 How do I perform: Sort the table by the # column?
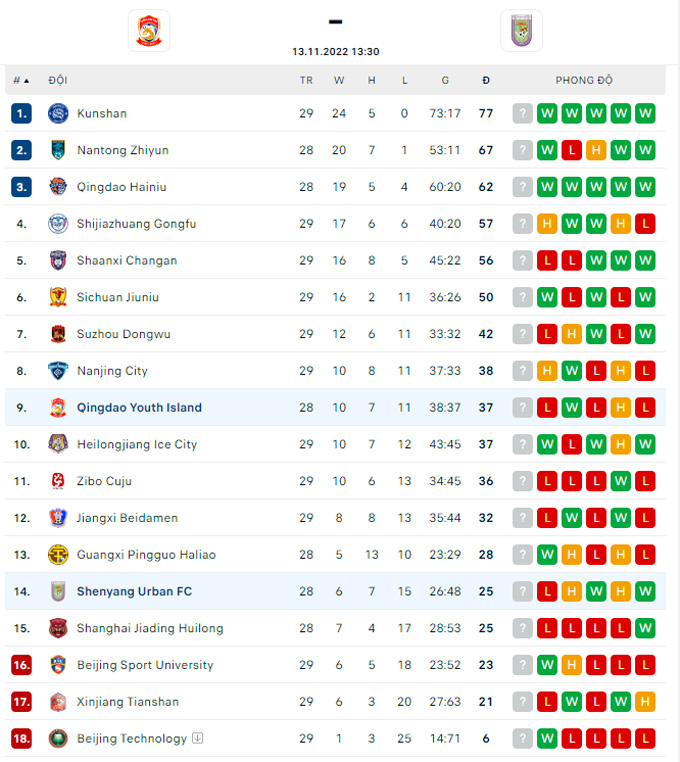[20, 80]
